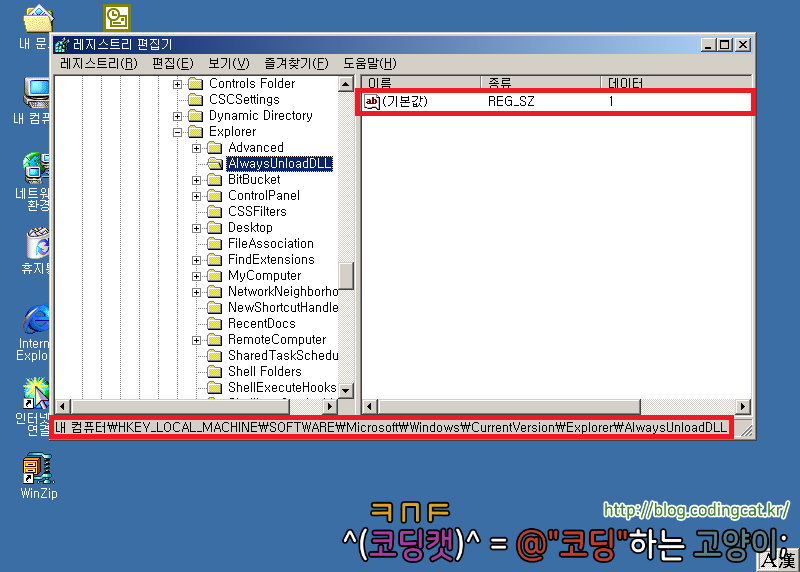Click the FindExtensions folder icon
This screenshot has width=800, height=572.
[215, 260]
